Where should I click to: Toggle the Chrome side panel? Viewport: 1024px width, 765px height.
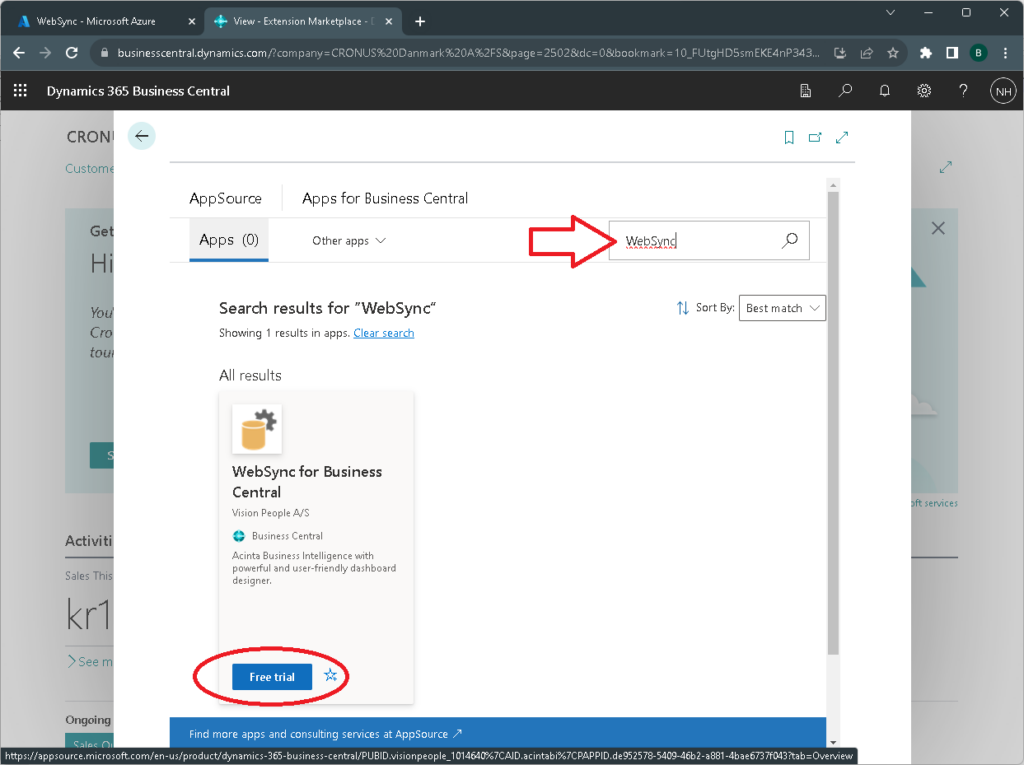(x=952, y=53)
